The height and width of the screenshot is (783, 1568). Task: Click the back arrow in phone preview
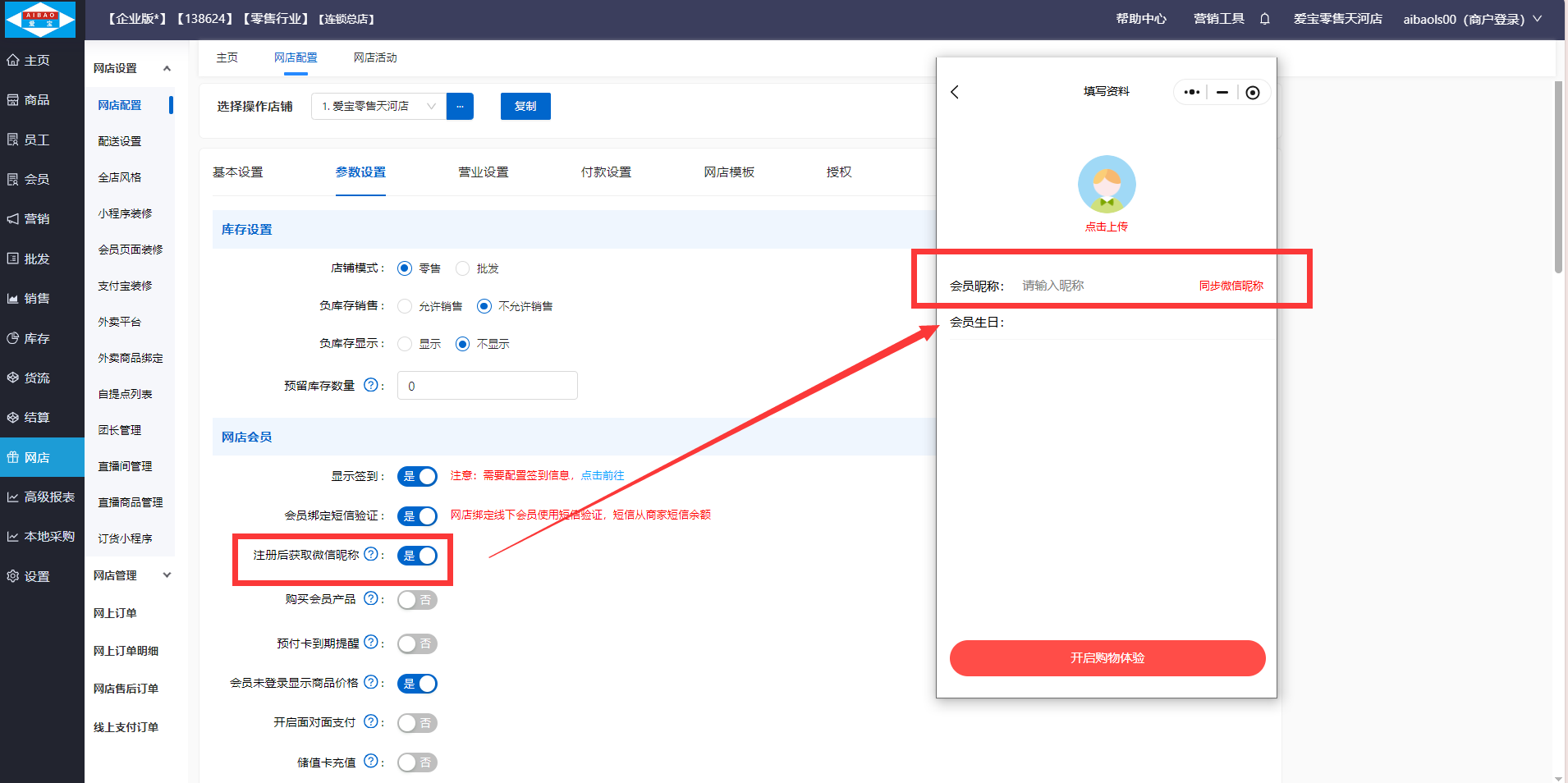pos(955,92)
